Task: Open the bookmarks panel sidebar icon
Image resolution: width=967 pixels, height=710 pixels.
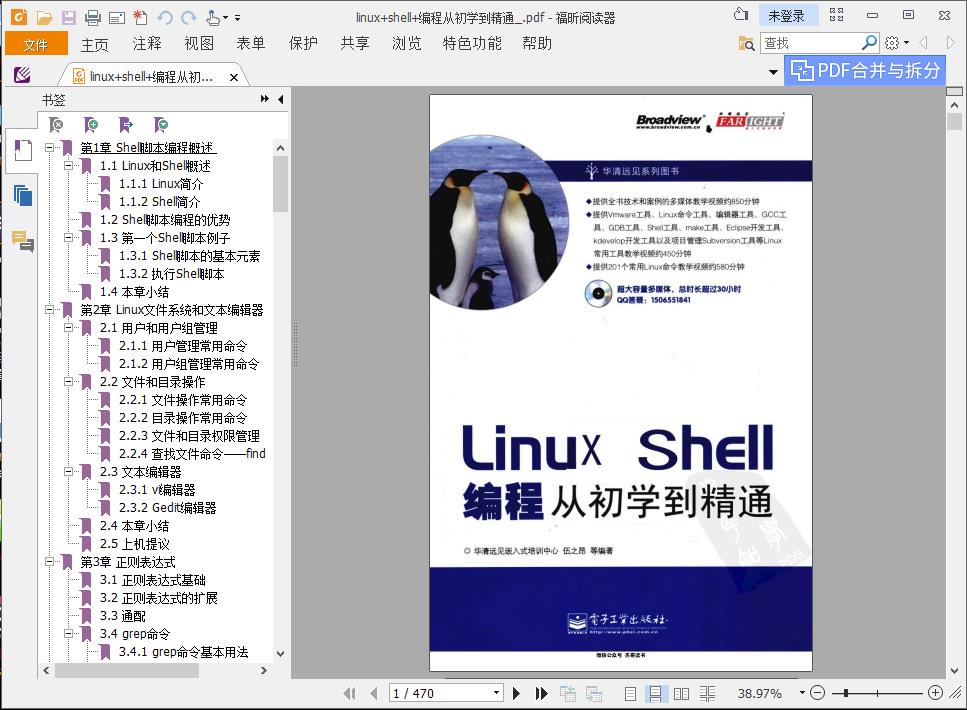Action: pyautogui.click(x=23, y=151)
